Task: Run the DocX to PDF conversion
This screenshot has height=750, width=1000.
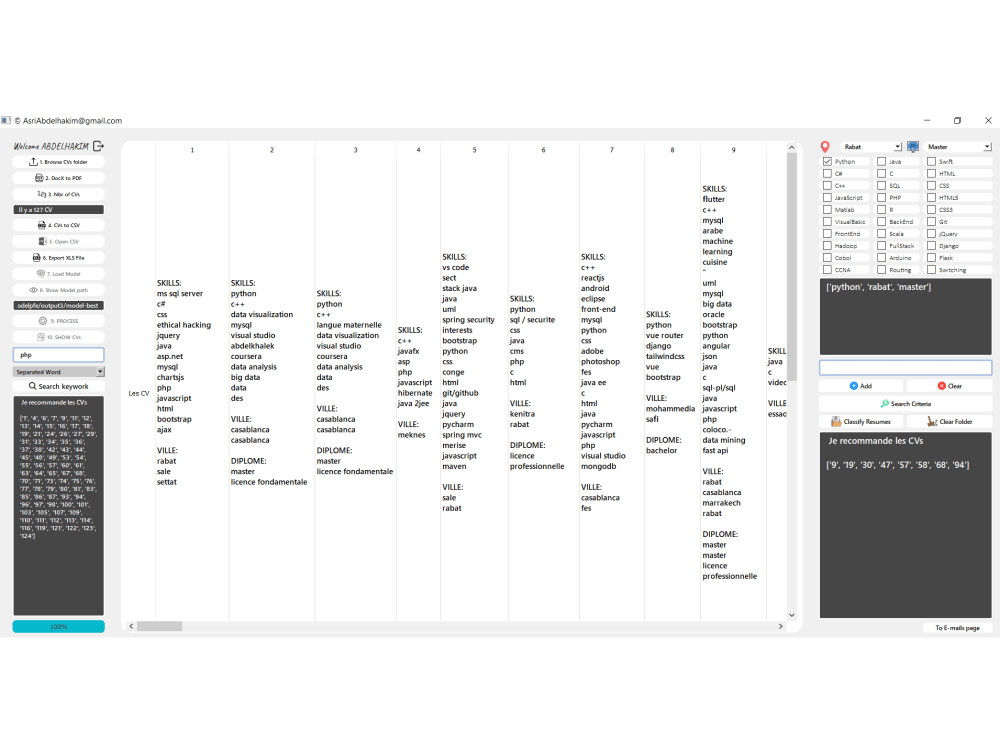Action: [x=58, y=178]
